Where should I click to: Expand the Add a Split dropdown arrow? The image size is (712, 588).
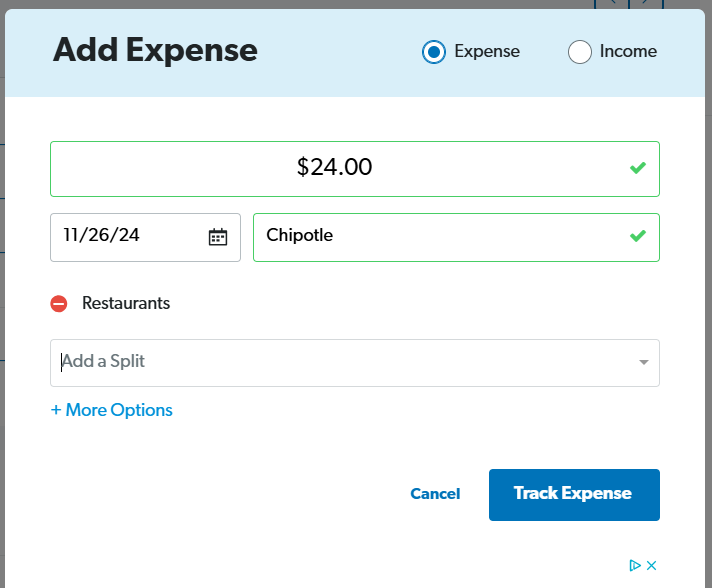643,362
